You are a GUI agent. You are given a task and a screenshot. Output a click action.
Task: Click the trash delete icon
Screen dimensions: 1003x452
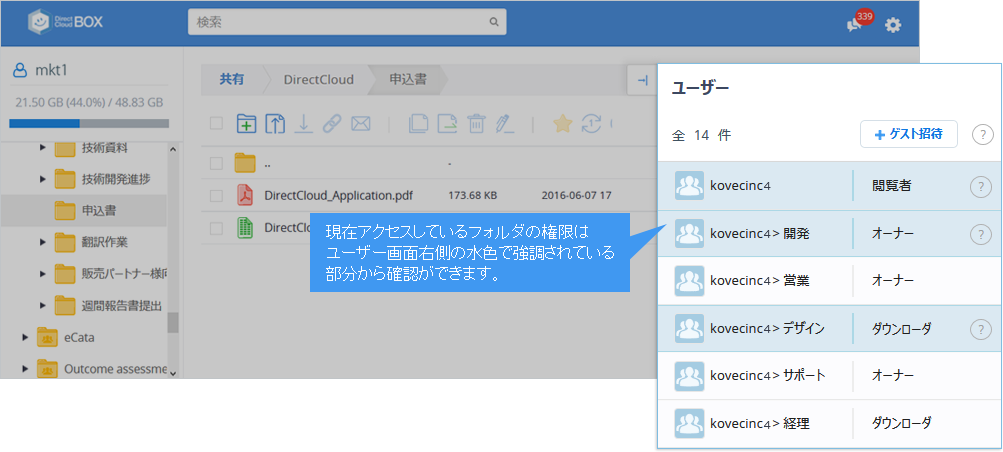(476, 123)
